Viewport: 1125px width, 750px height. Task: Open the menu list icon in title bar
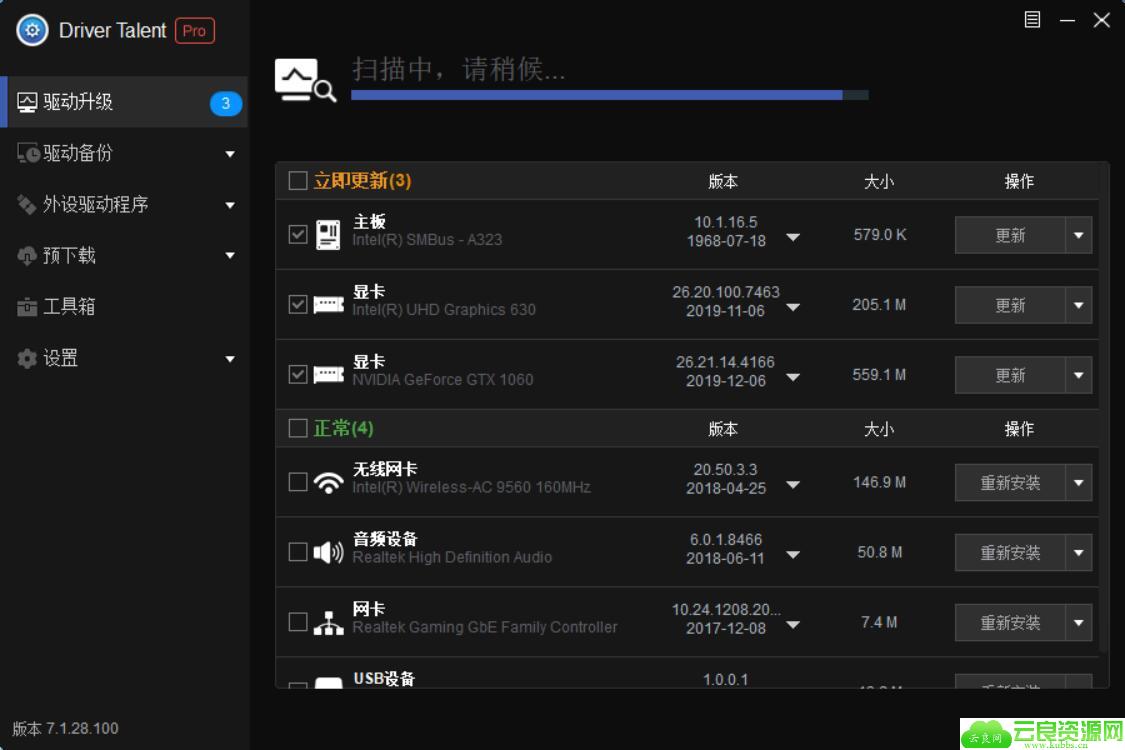click(x=1032, y=19)
